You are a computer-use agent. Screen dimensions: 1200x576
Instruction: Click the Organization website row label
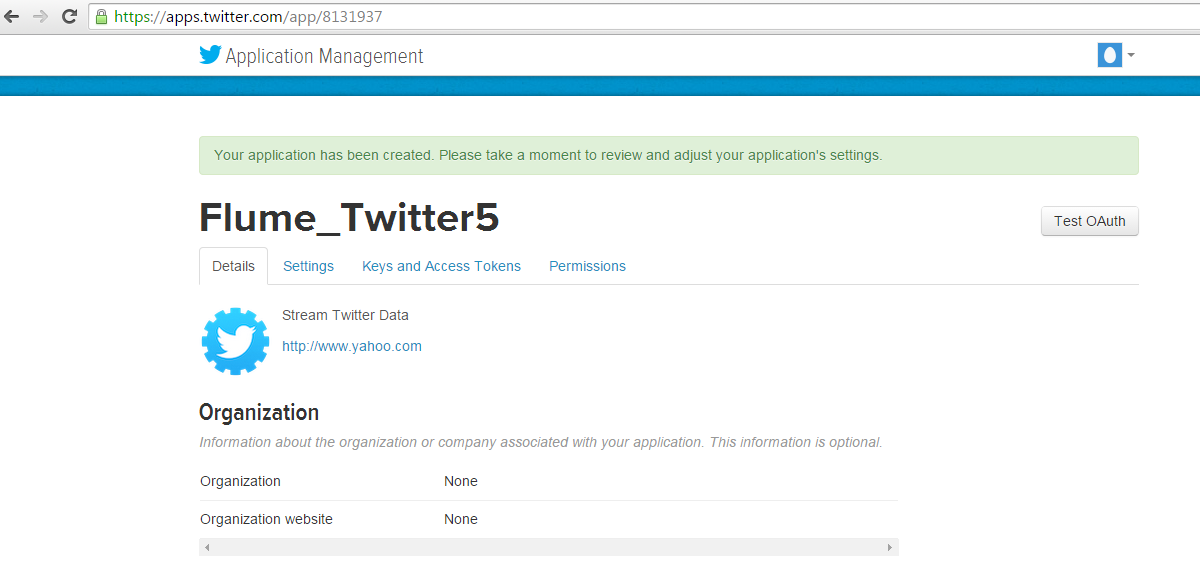point(266,519)
